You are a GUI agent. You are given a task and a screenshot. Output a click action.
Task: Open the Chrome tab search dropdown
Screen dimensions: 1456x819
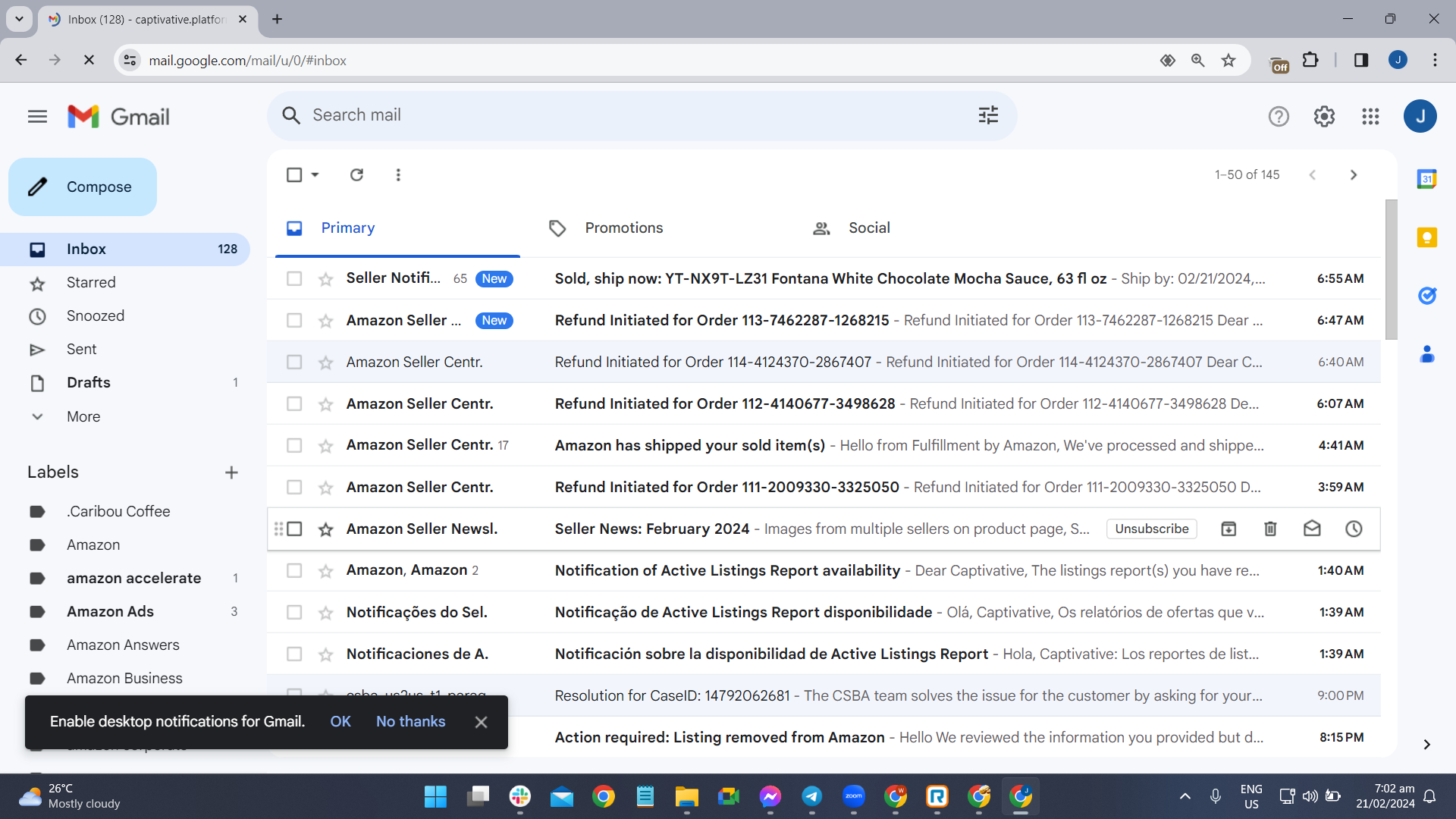pyautogui.click(x=19, y=19)
